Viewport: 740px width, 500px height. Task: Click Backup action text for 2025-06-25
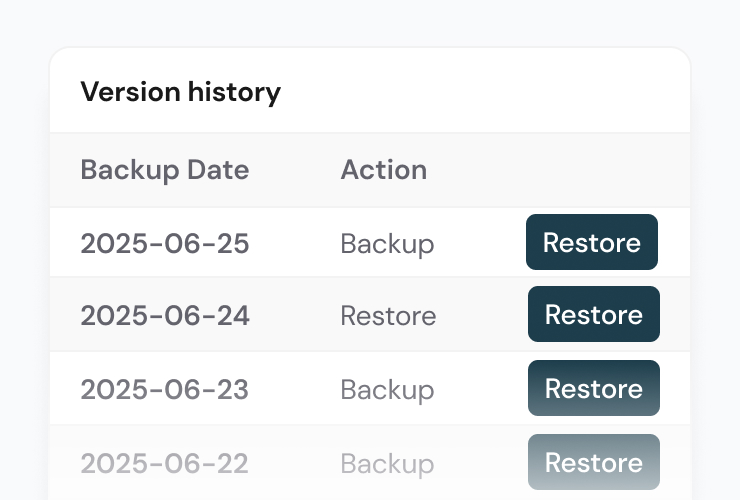(x=387, y=243)
